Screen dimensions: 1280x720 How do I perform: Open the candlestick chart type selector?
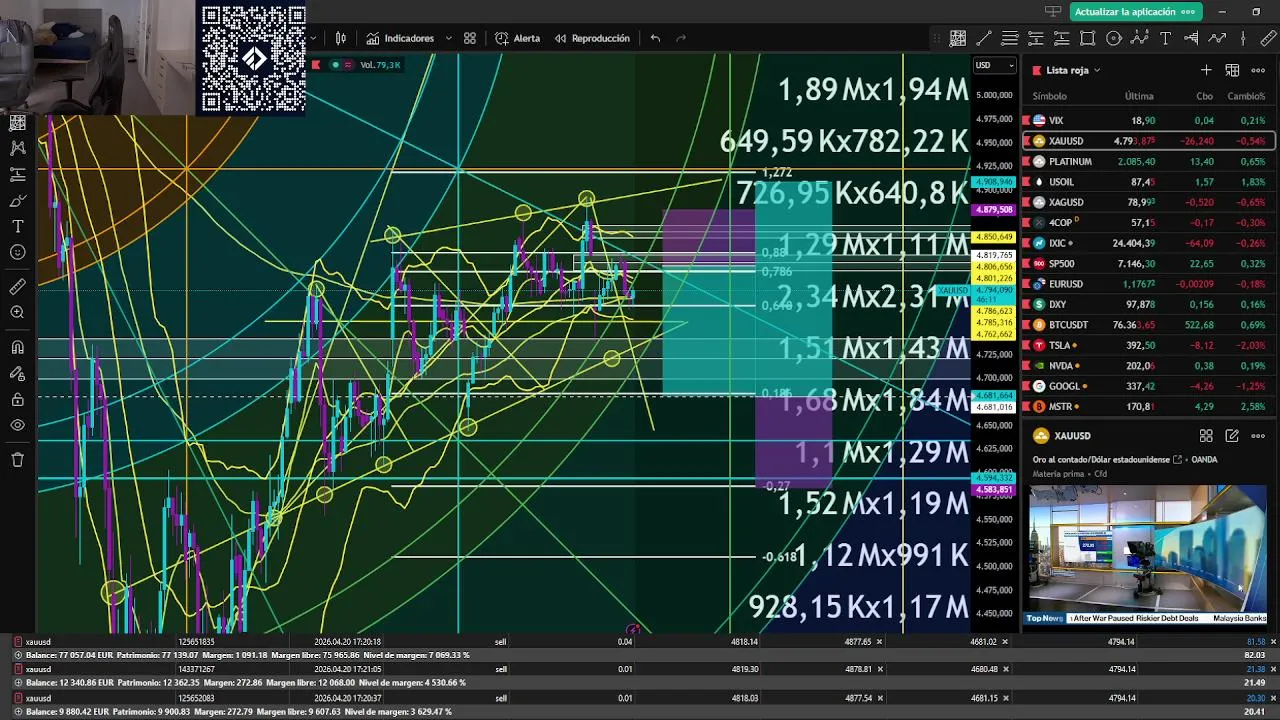point(341,38)
